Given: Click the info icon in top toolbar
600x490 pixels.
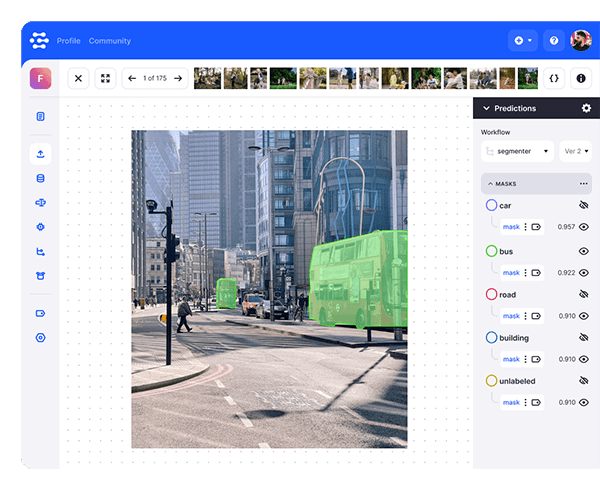Looking at the screenshot, I should [581, 78].
